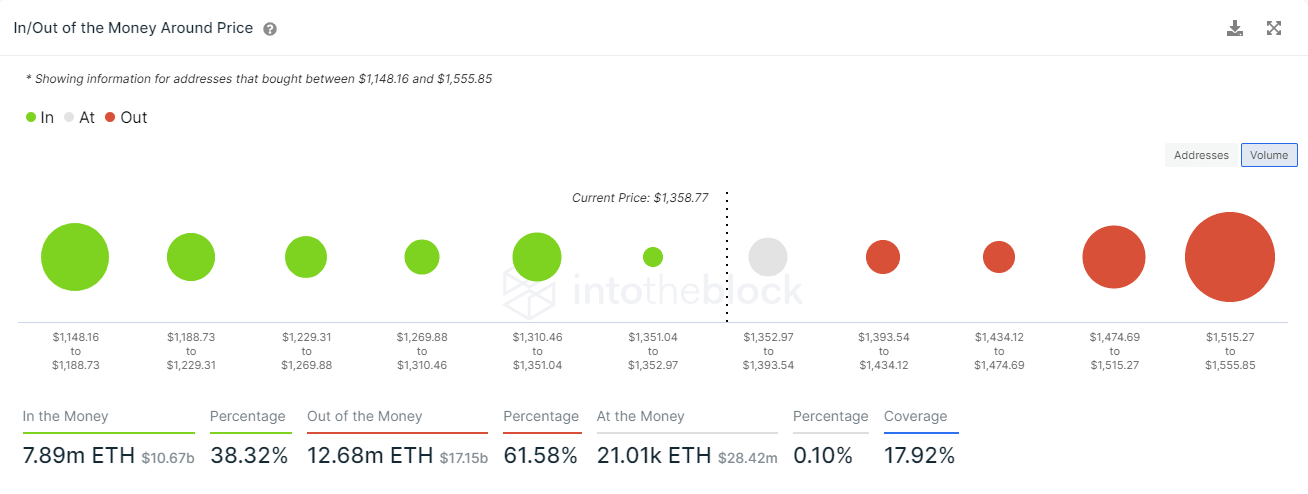Click the intotheblock watermark logo

[x=652, y=291]
